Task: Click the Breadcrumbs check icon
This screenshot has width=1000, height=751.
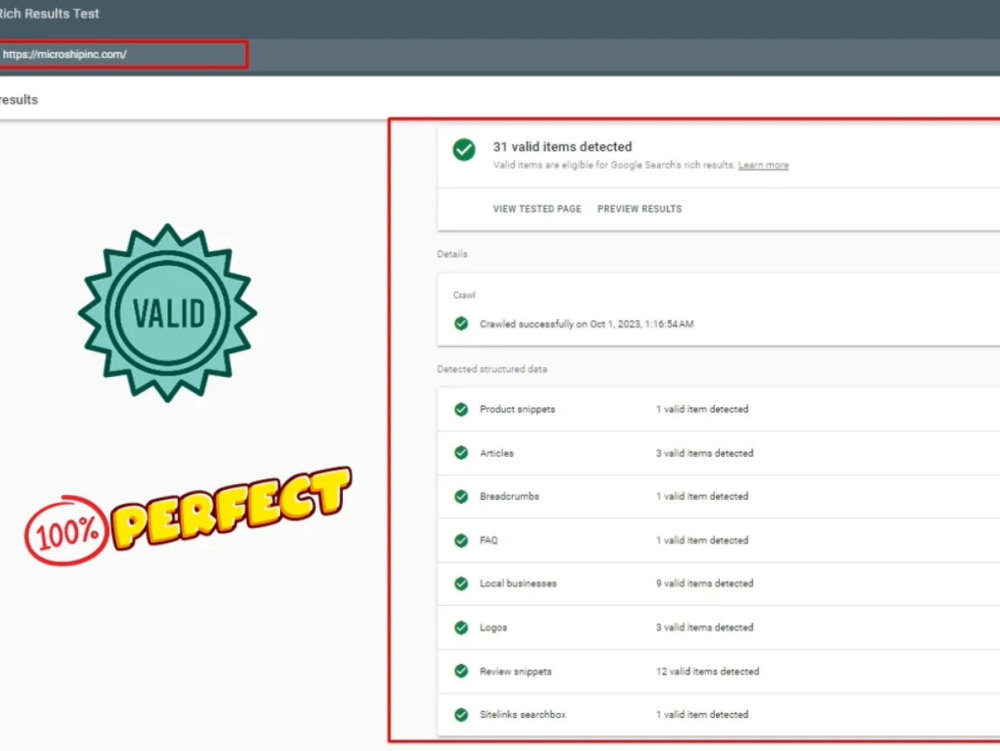Action: tap(461, 497)
